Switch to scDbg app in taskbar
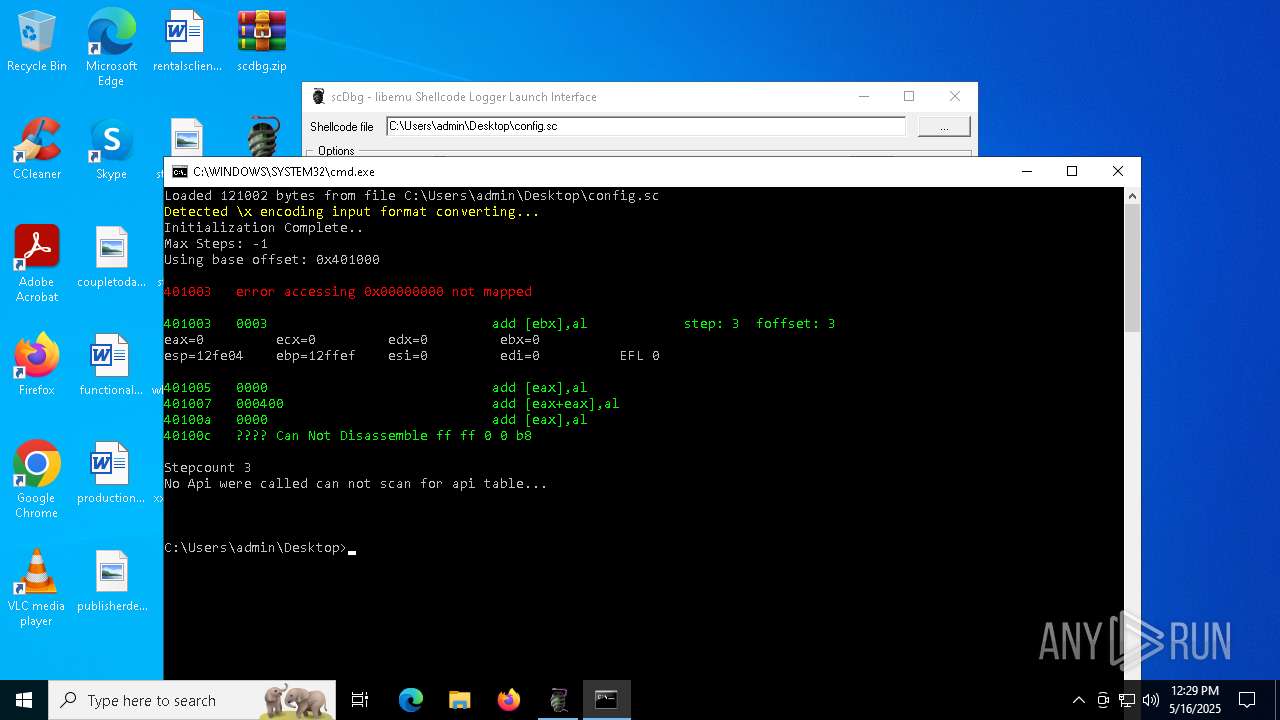 (558, 700)
